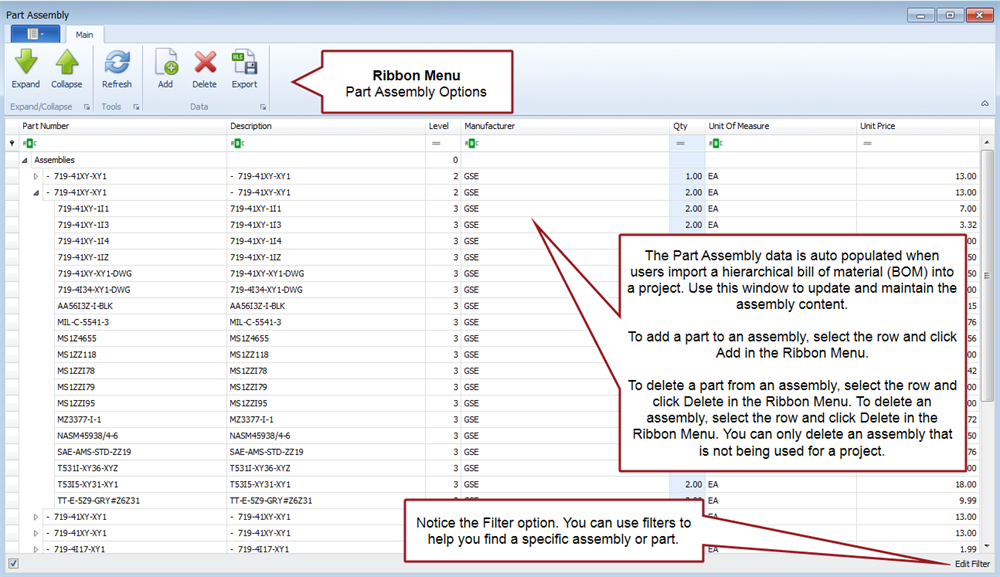Minimize the ribbon using the collapse arrow
The image size is (1000, 577).
pos(984,103)
